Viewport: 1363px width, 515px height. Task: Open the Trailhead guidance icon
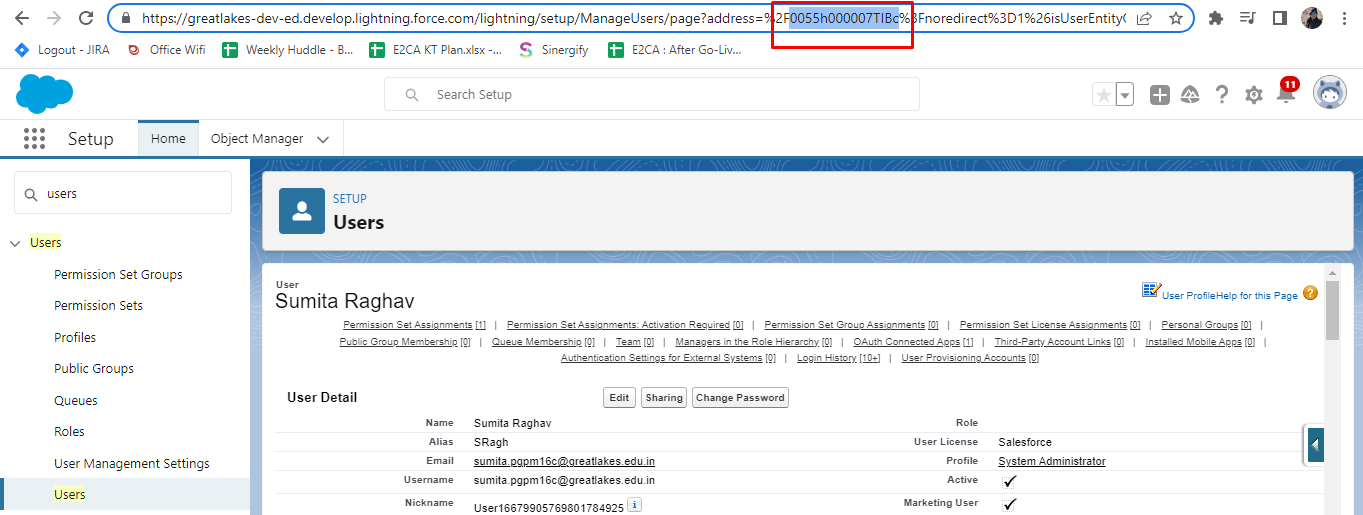(1190, 94)
